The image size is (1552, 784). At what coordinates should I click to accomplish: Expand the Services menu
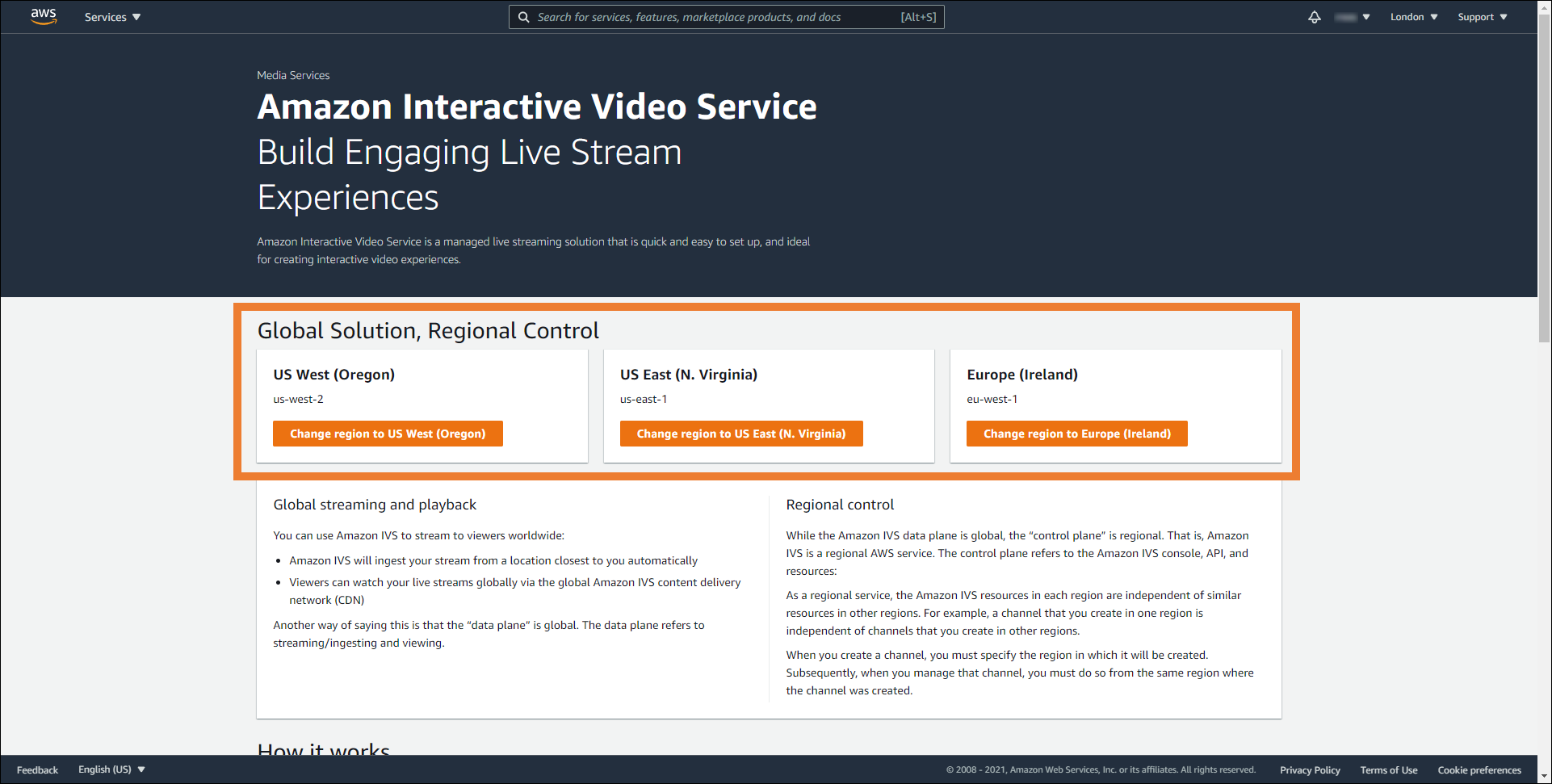pos(112,17)
